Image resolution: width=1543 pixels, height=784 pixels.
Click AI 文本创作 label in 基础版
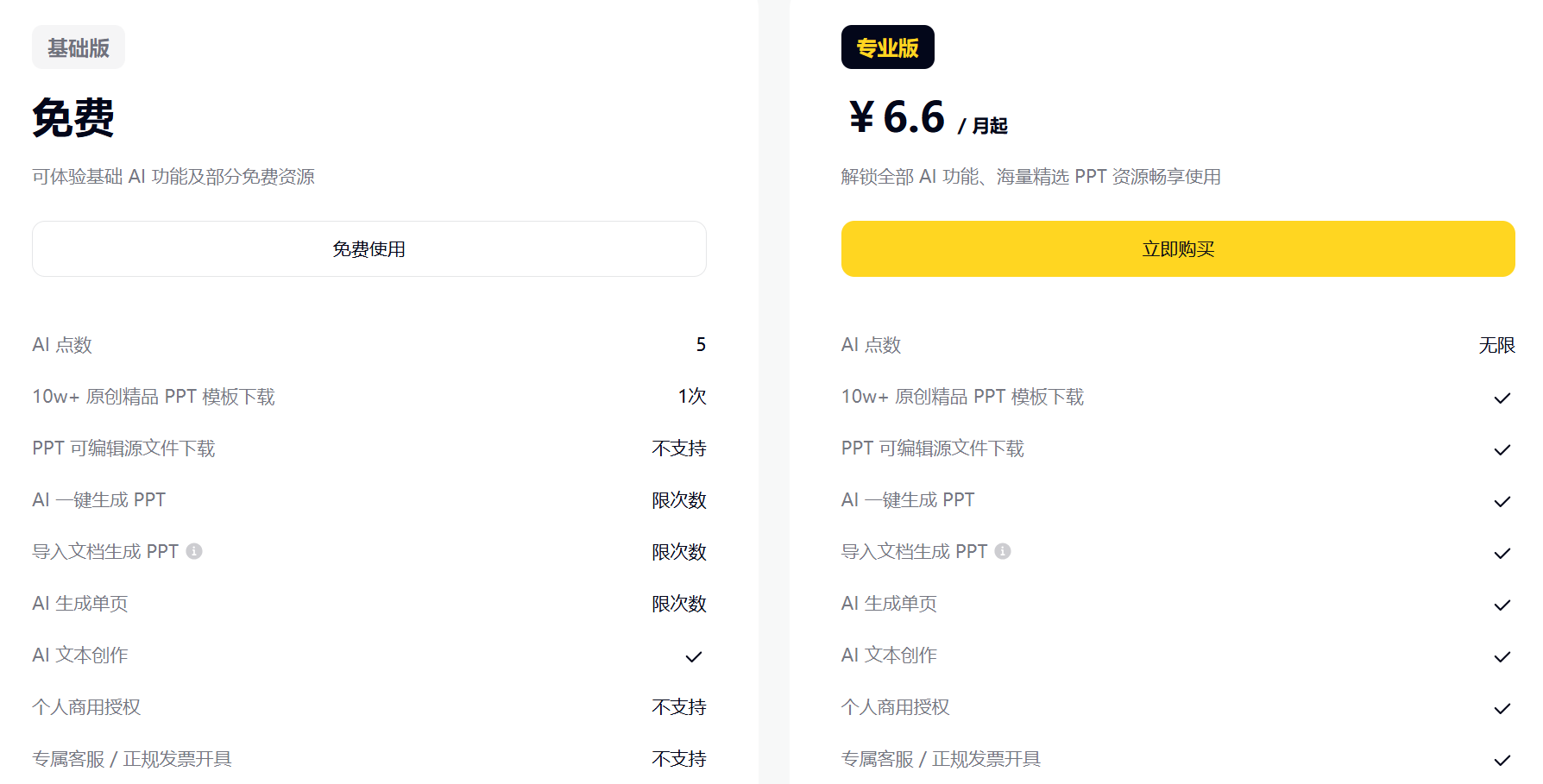coord(80,655)
